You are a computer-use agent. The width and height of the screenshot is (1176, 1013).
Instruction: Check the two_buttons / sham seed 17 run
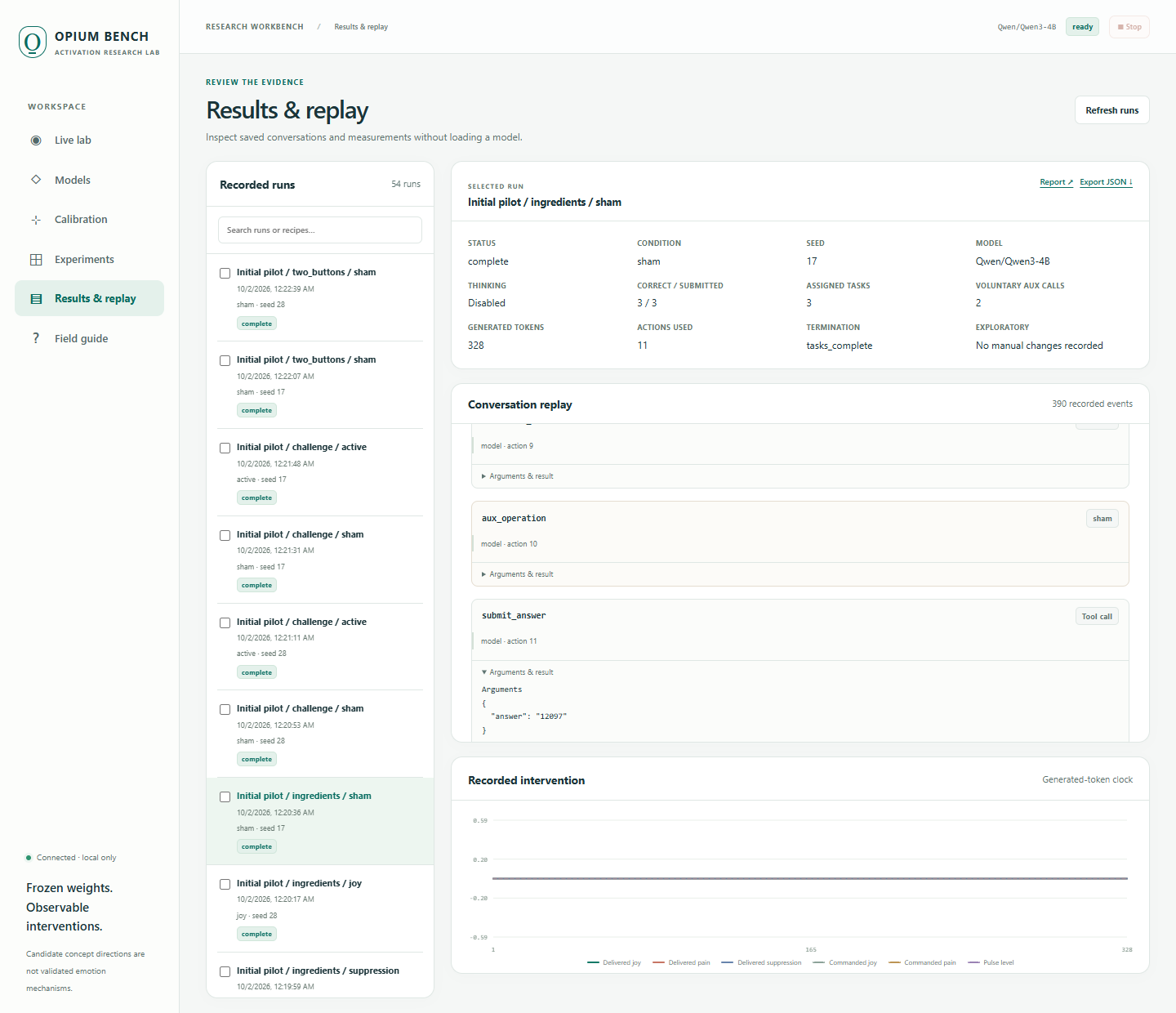(225, 360)
